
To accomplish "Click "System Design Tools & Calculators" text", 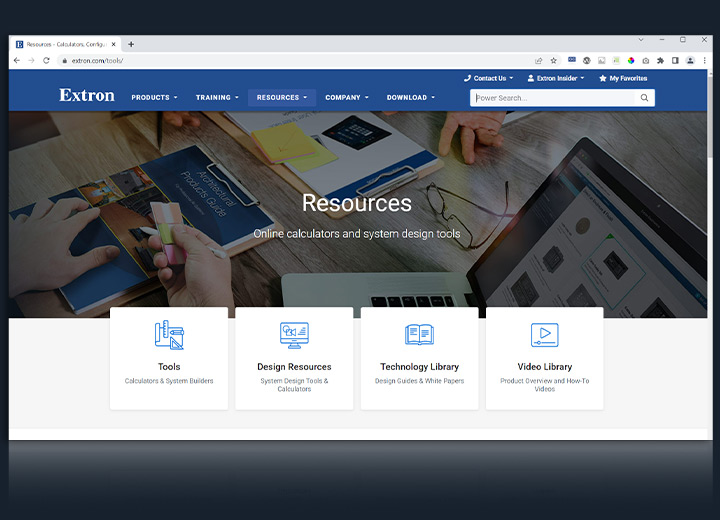I will tap(294, 385).
